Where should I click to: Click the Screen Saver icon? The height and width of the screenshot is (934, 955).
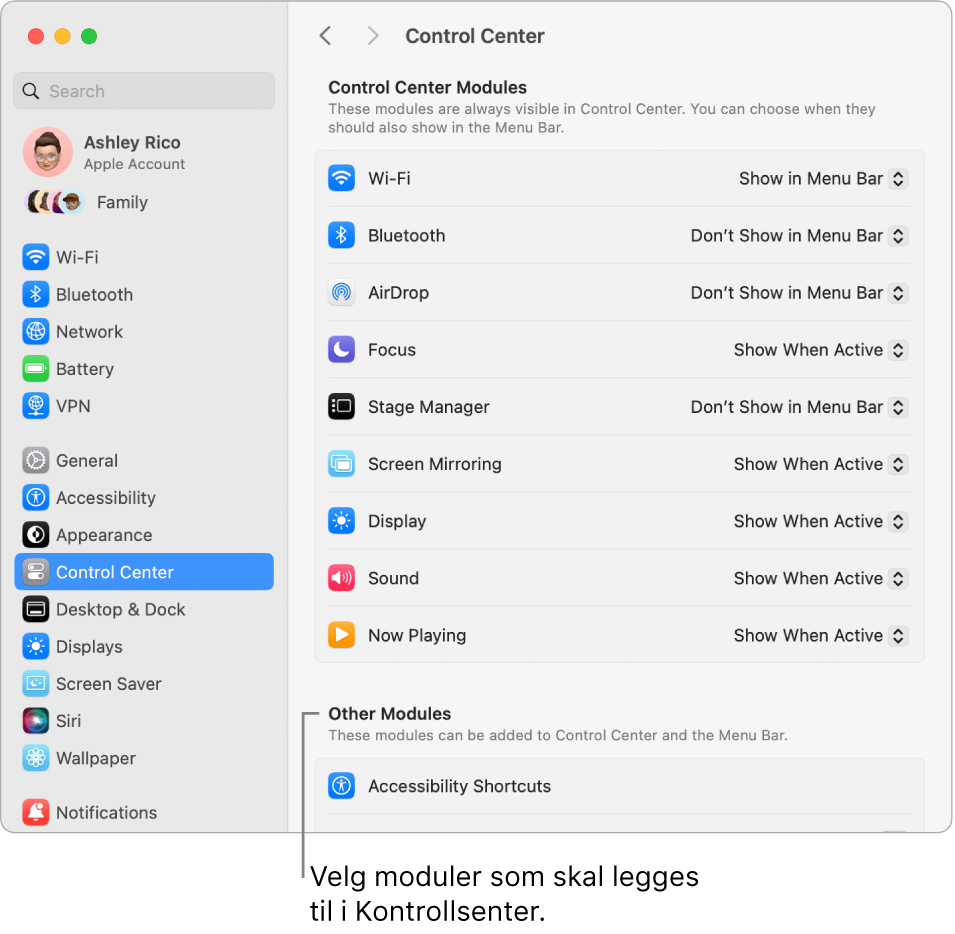pyautogui.click(x=35, y=683)
